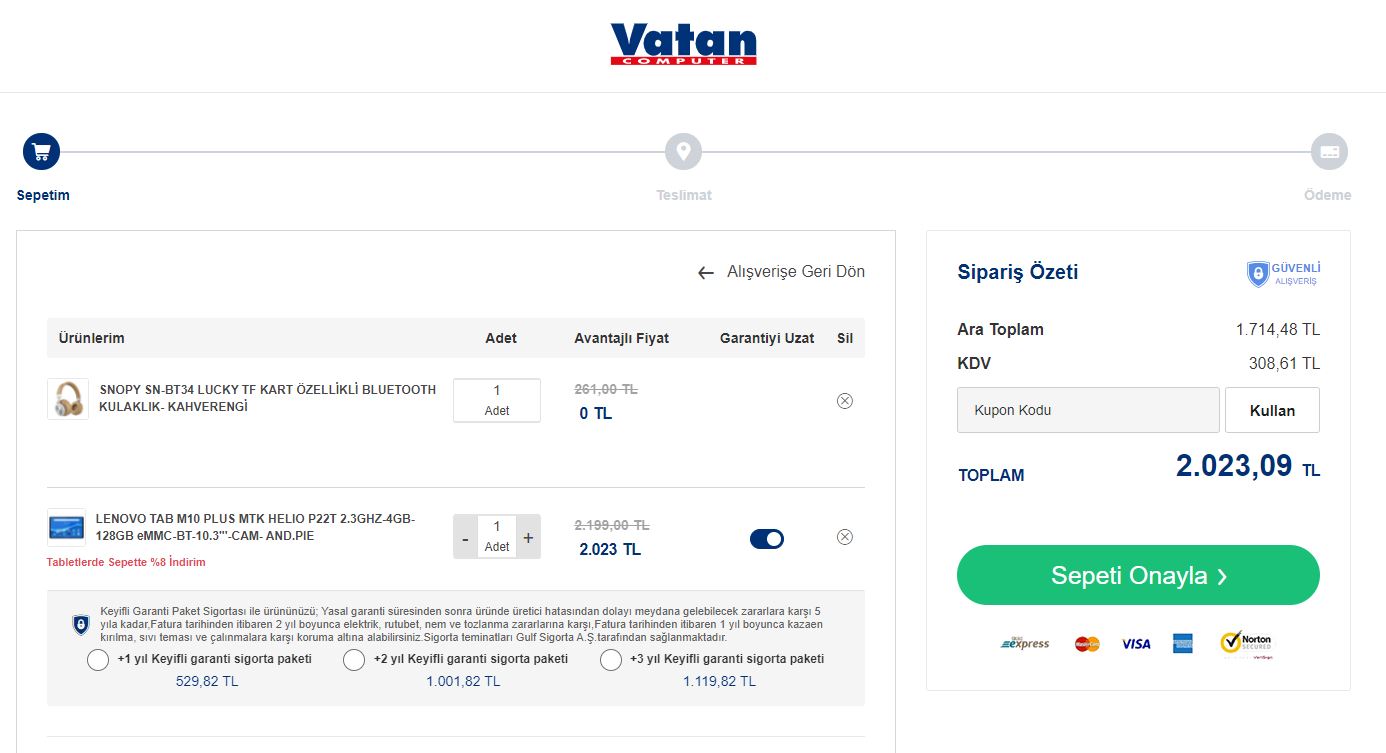Decrease Lenovo tablet quantity with minus

465,537
